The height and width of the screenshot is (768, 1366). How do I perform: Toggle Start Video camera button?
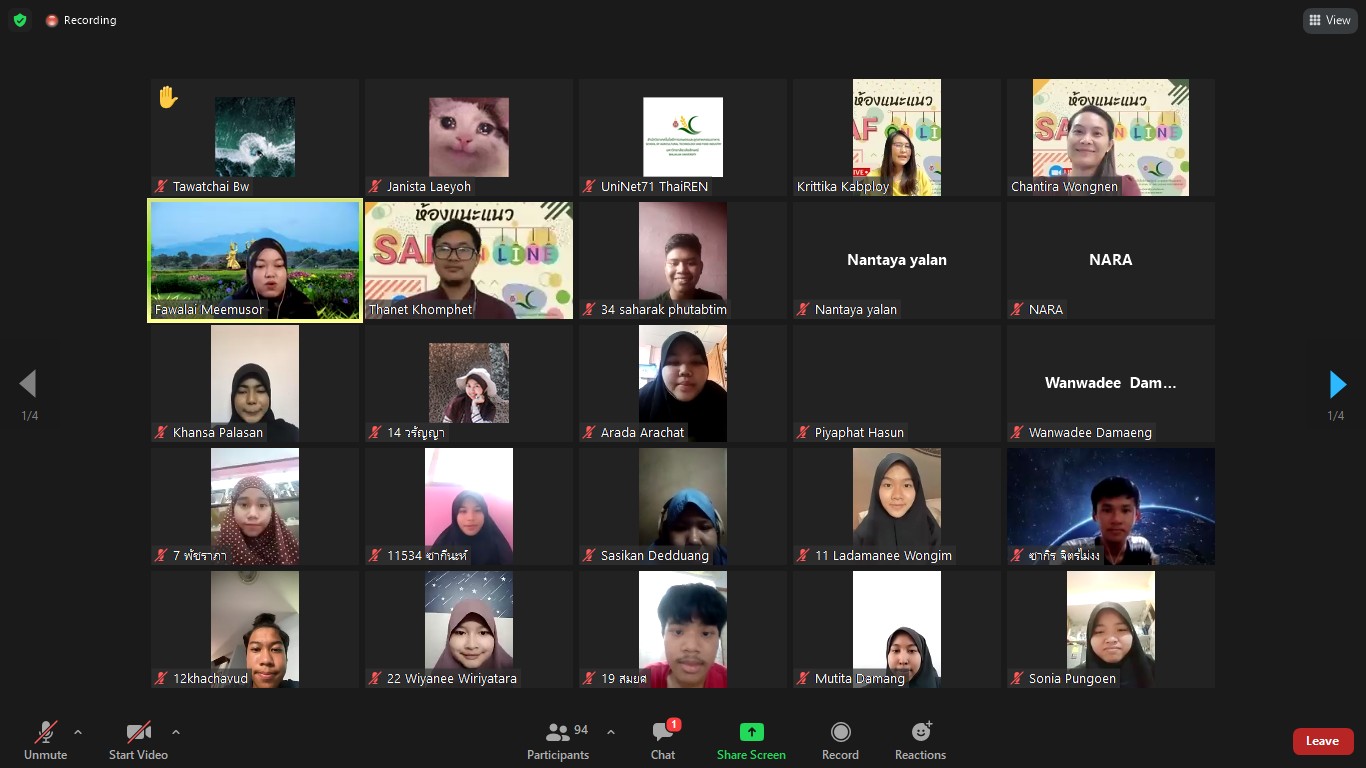[x=138, y=741]
